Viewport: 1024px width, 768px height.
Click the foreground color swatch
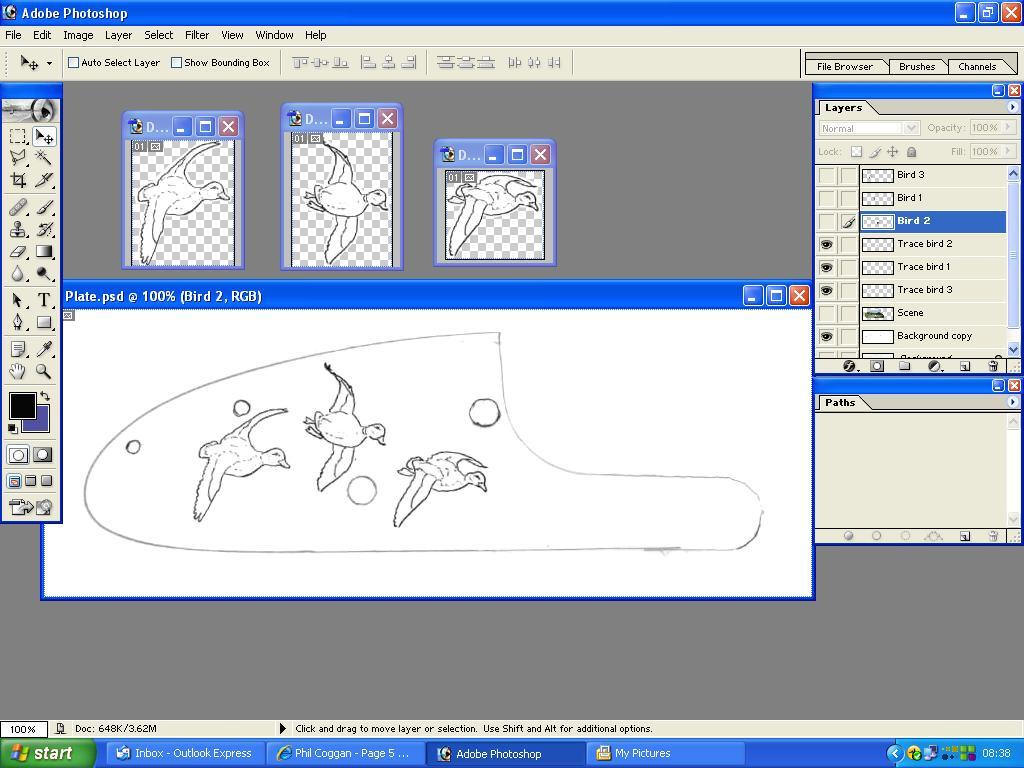click(22, 404)
